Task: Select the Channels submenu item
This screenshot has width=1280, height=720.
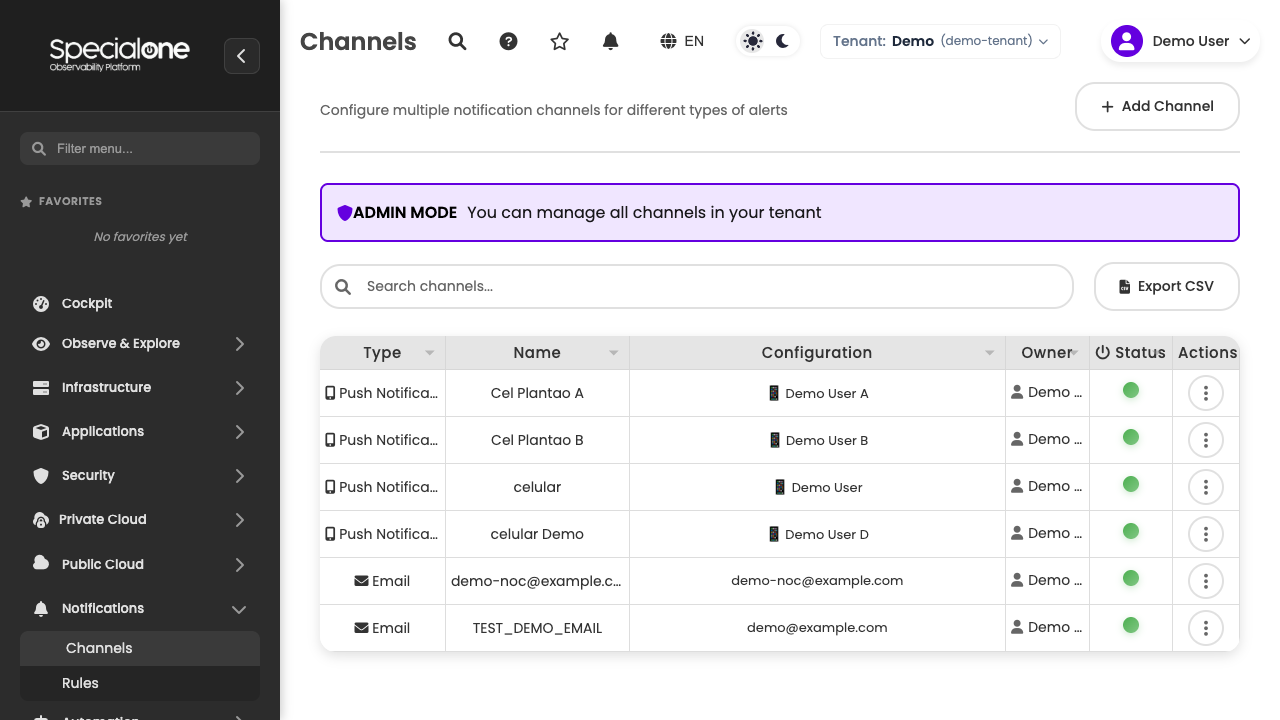Action: pyautogui.click(x=140, y=648)
